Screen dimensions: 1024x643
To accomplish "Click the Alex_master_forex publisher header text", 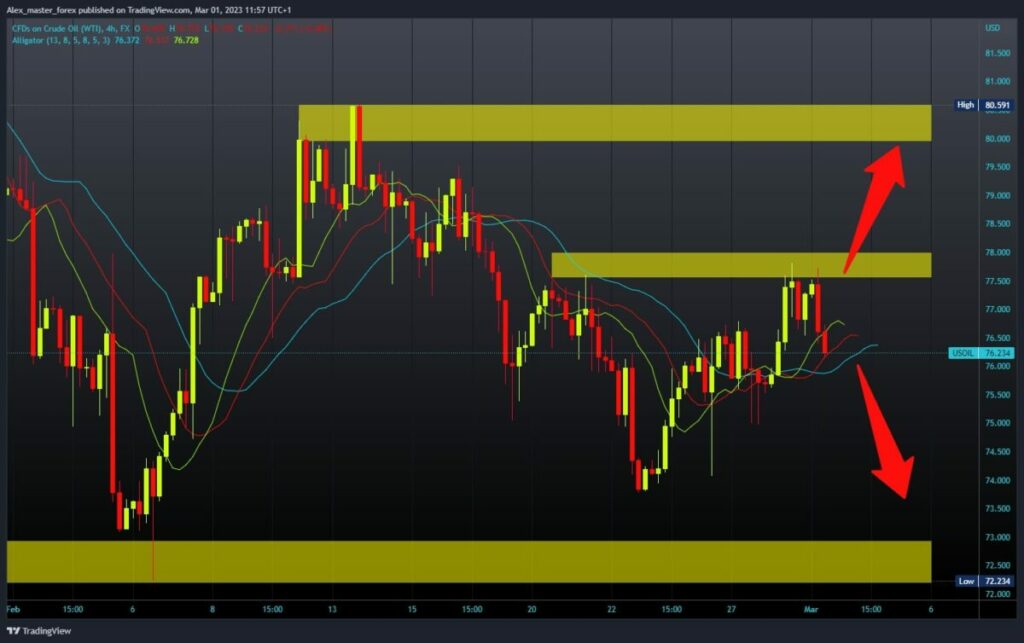I will (x=46, y=8).
